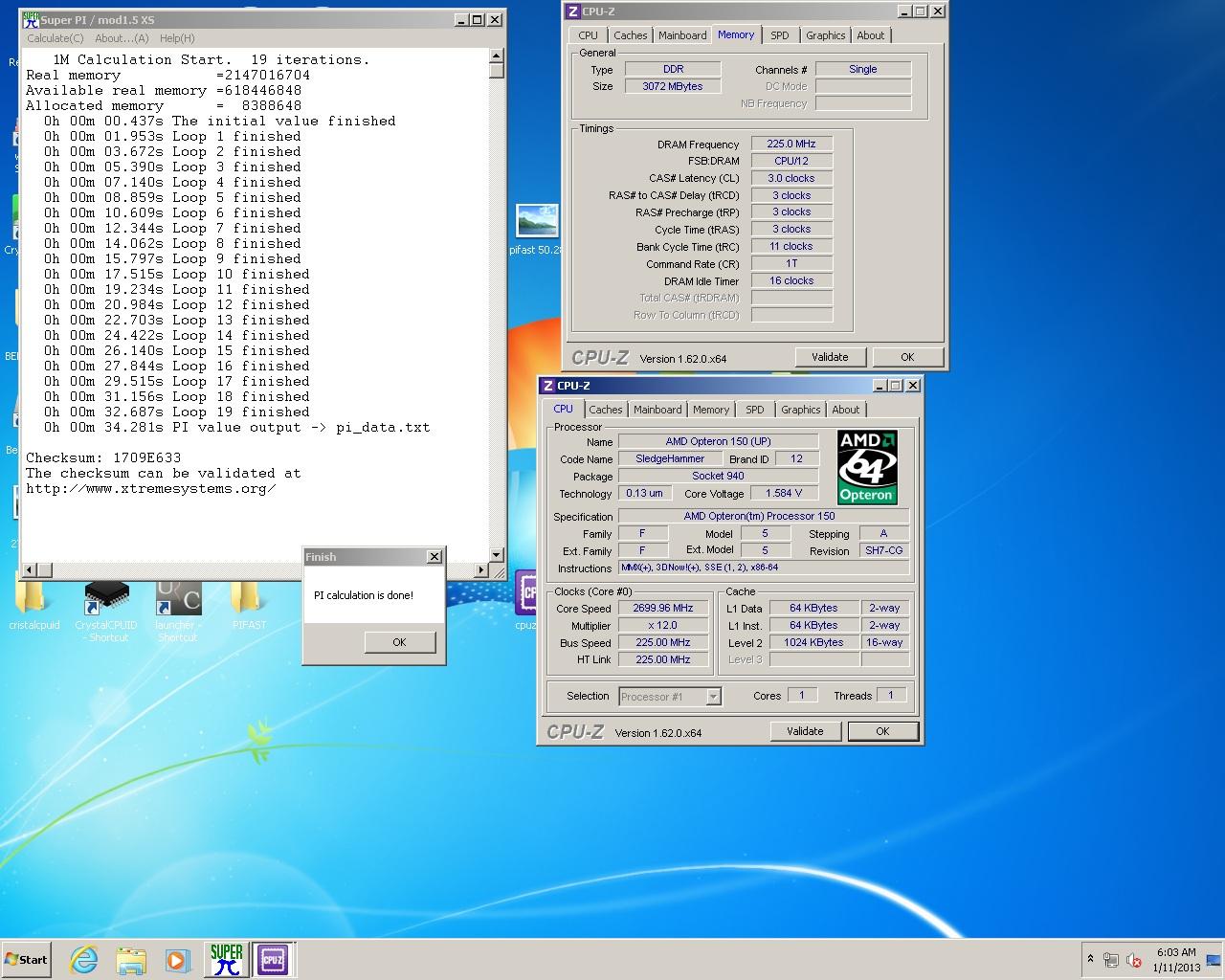1225x980 pixels.
Task: Select launcher Shortcut desktop icon
Action: pyautogui.click(x=178, y=611)
